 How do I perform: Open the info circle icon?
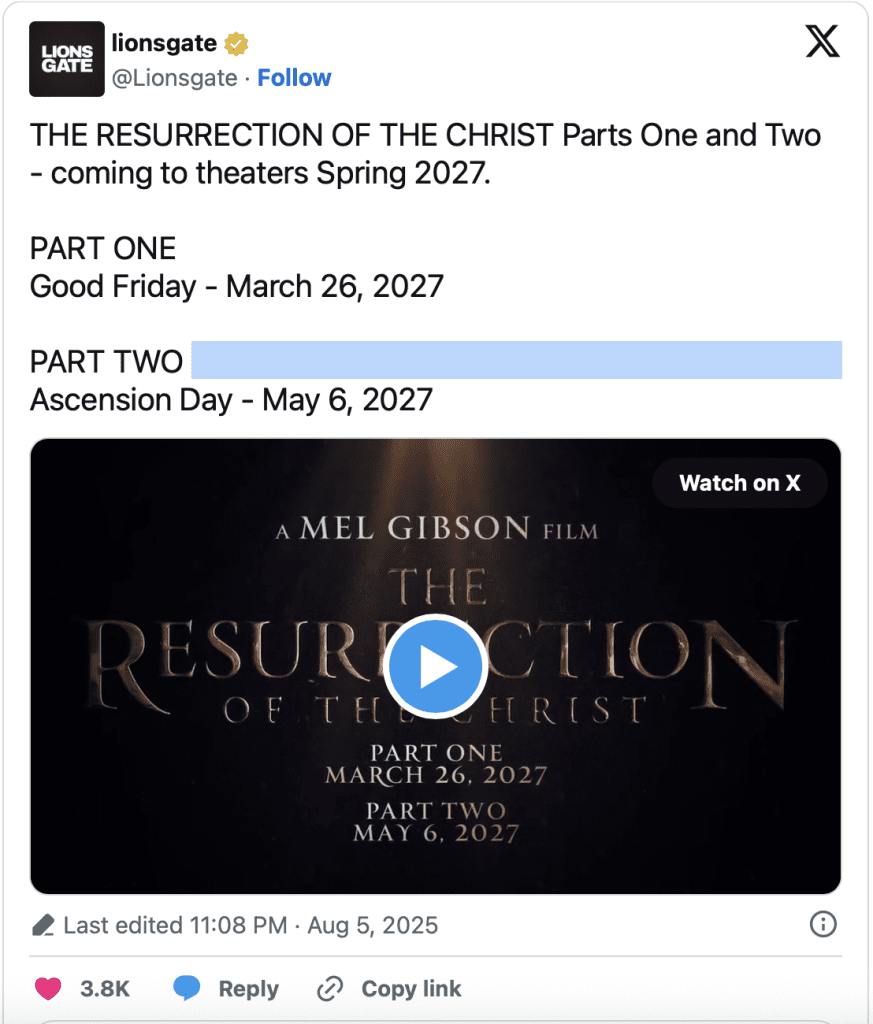(822, 925)
